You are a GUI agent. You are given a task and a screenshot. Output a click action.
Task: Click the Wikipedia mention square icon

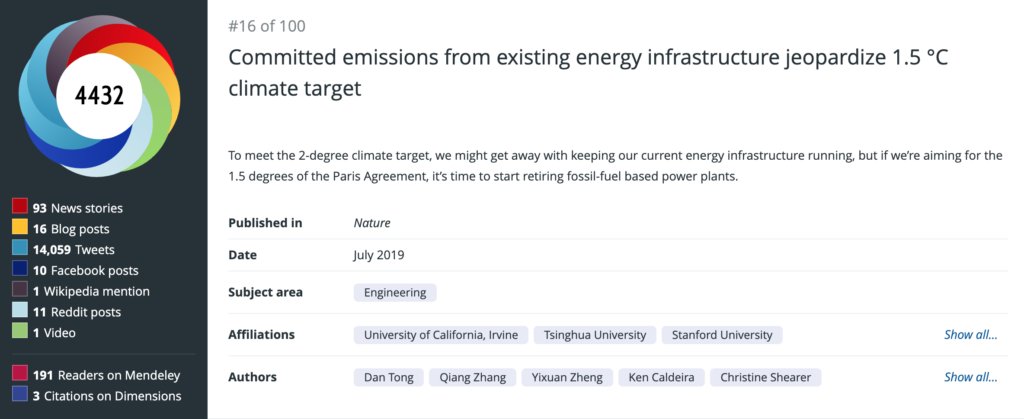[20, 291]
